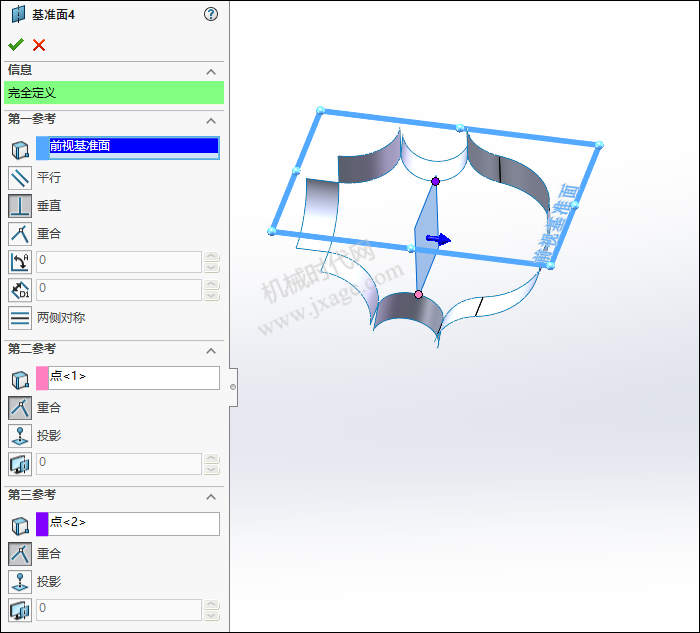700x633 pixels.
Task: Increase the second reference offset value
Action: tap(212, 458)
